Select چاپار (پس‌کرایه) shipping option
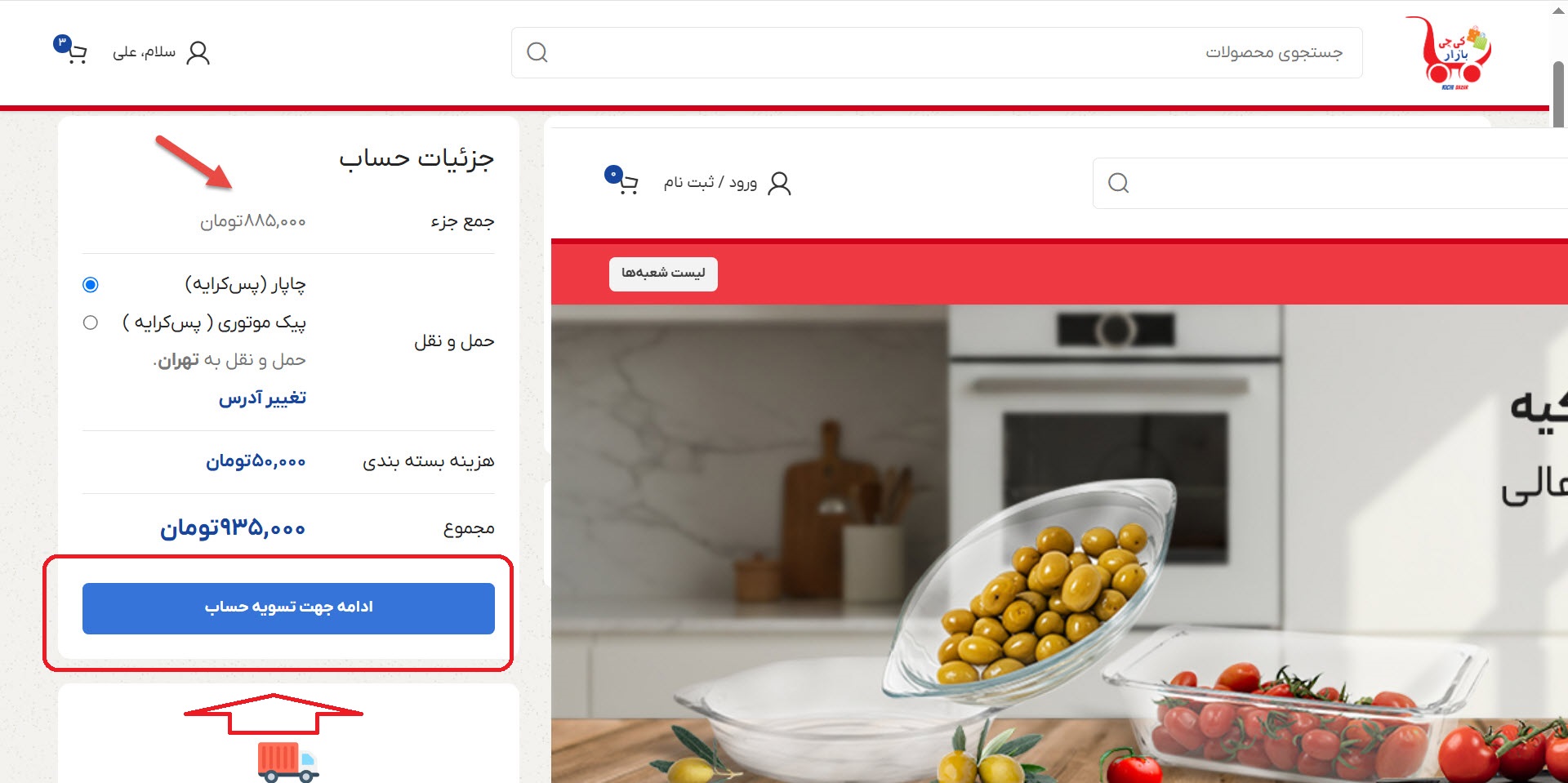 (x=91, y=284)
